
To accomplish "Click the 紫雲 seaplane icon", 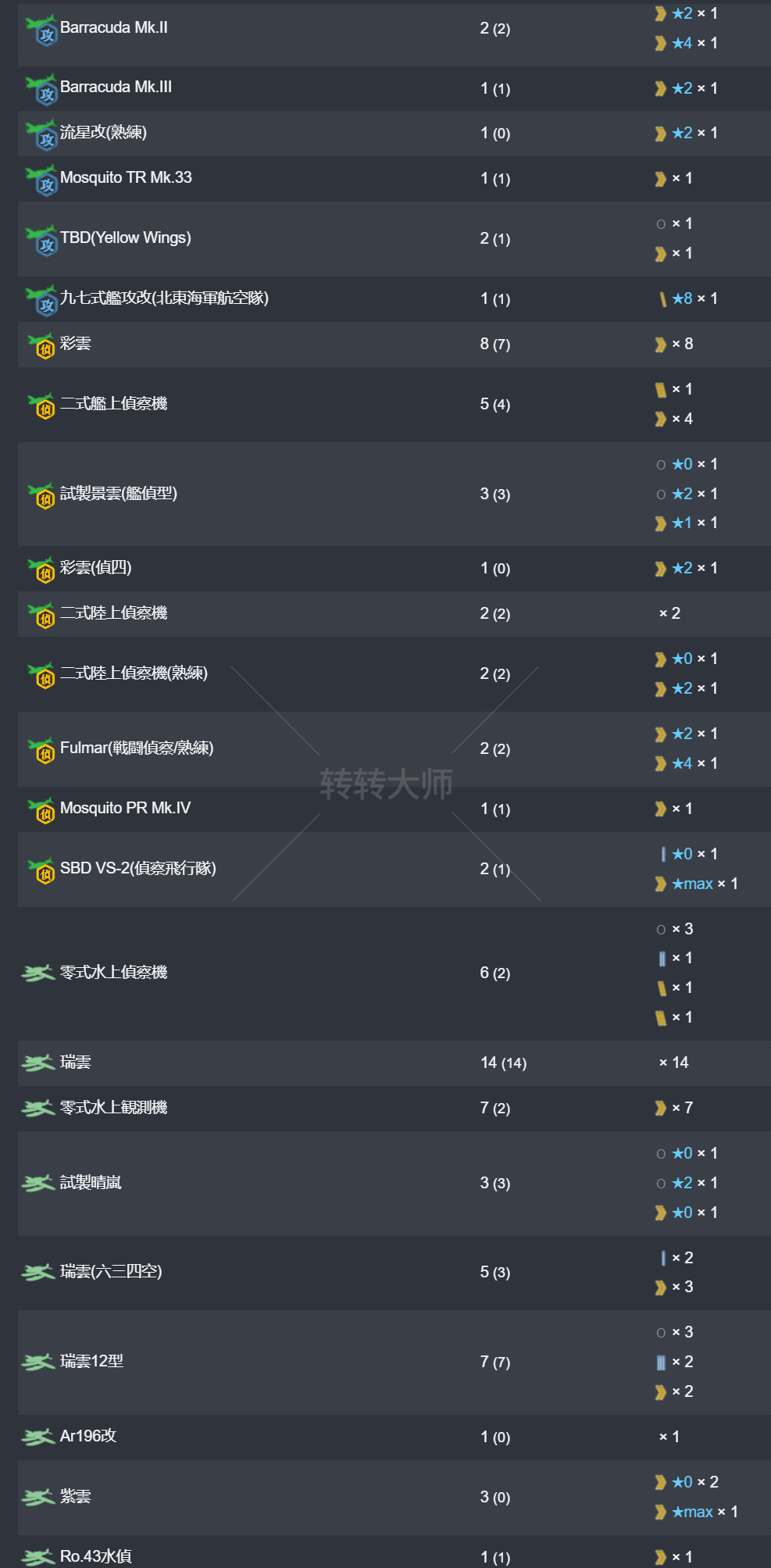I will [x=37, y=1498].
